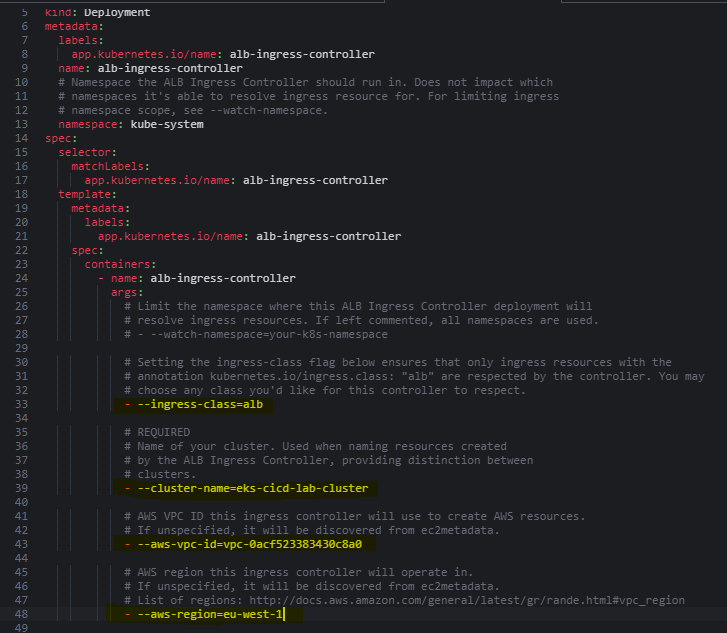This screenshot has width=727, height=633.
Task: Click 'args:' key on line 25
Action: [x=127, y=292]
